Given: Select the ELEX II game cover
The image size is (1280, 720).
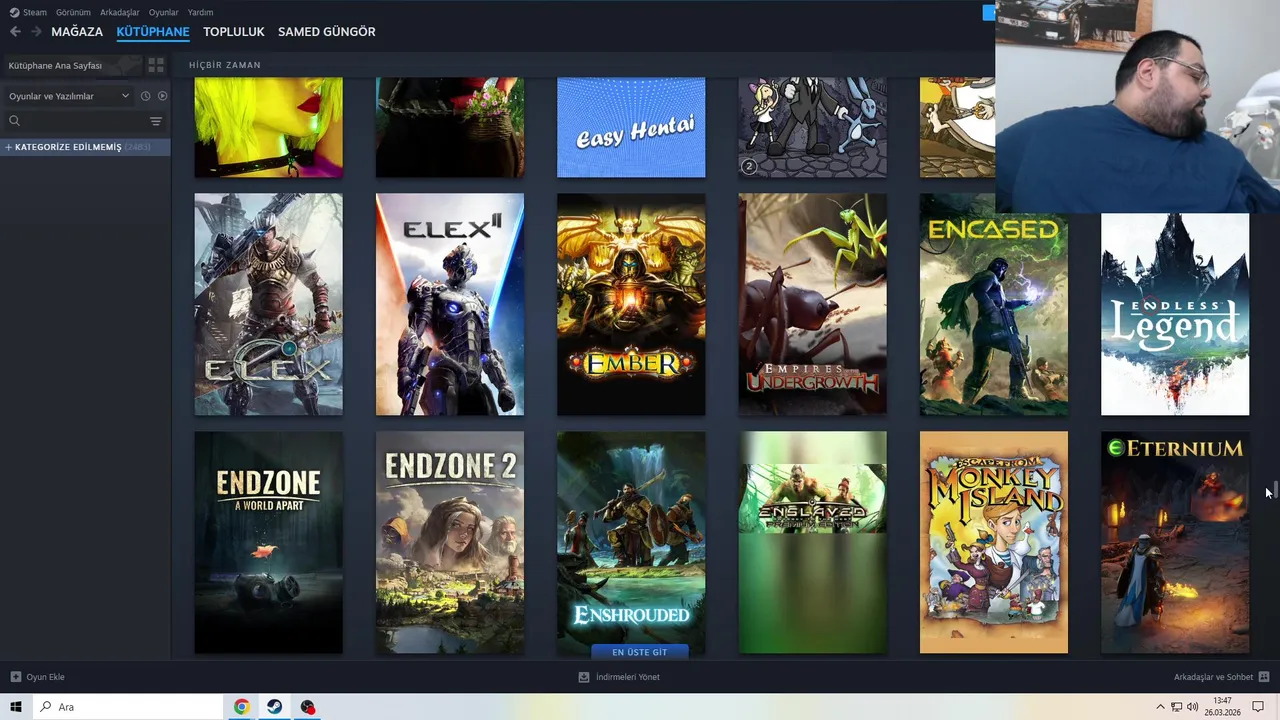Looking at the screenshot, I should tap(450, 304).
